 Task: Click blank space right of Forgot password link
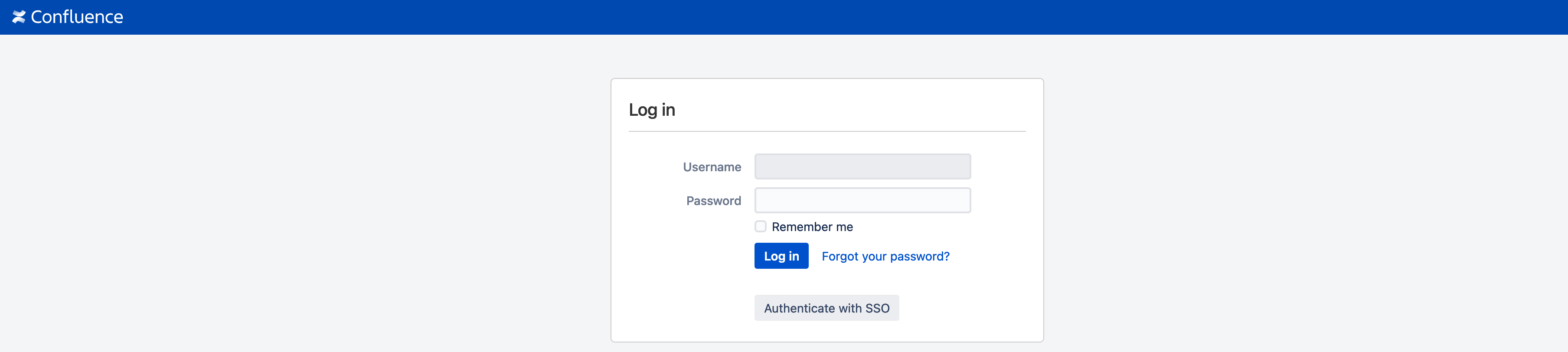coord(992,256)
